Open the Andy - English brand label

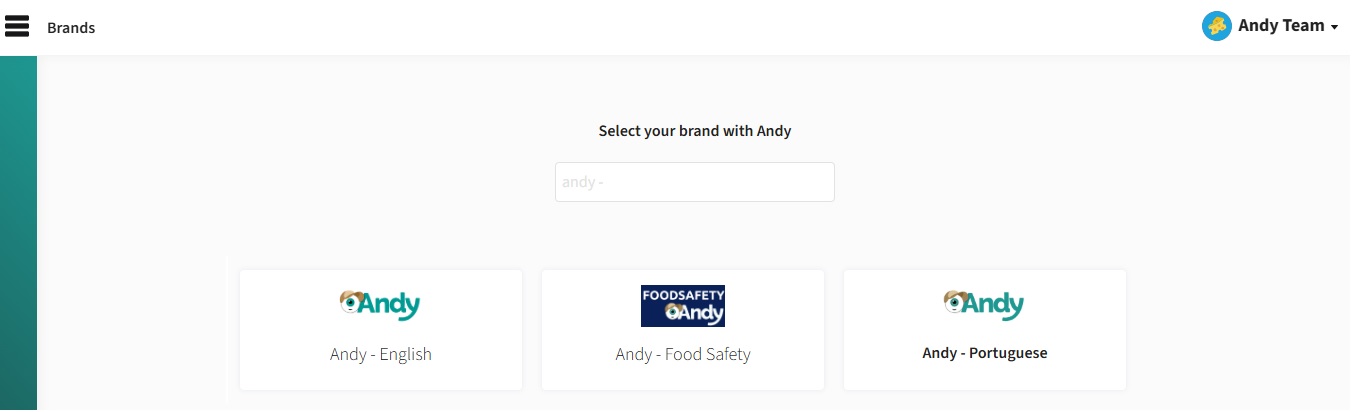point(381,354)
